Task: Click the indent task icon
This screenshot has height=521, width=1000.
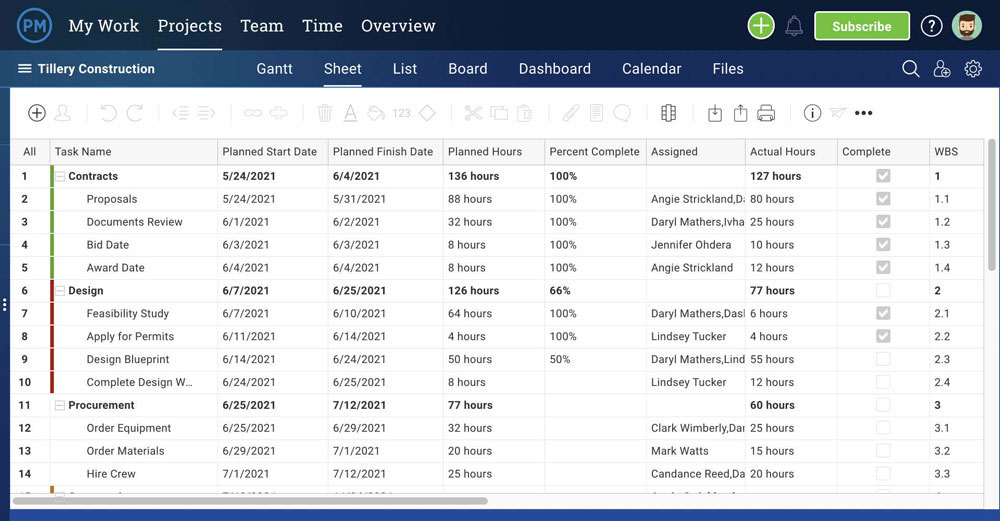Action: [x=206, y=113]
